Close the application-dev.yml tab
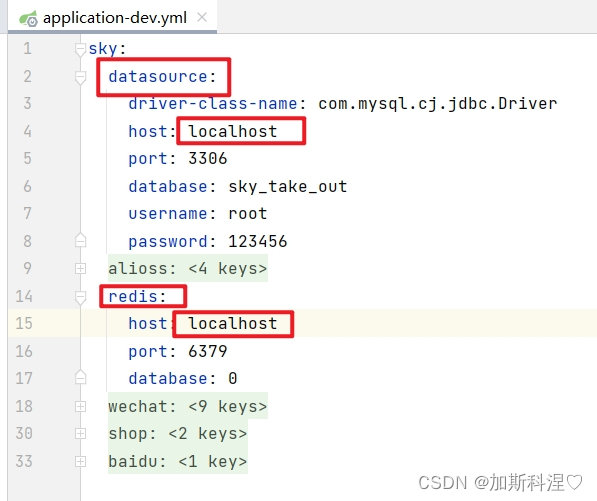Viewport: 597px width, 501px height. [x=202, y=17]
